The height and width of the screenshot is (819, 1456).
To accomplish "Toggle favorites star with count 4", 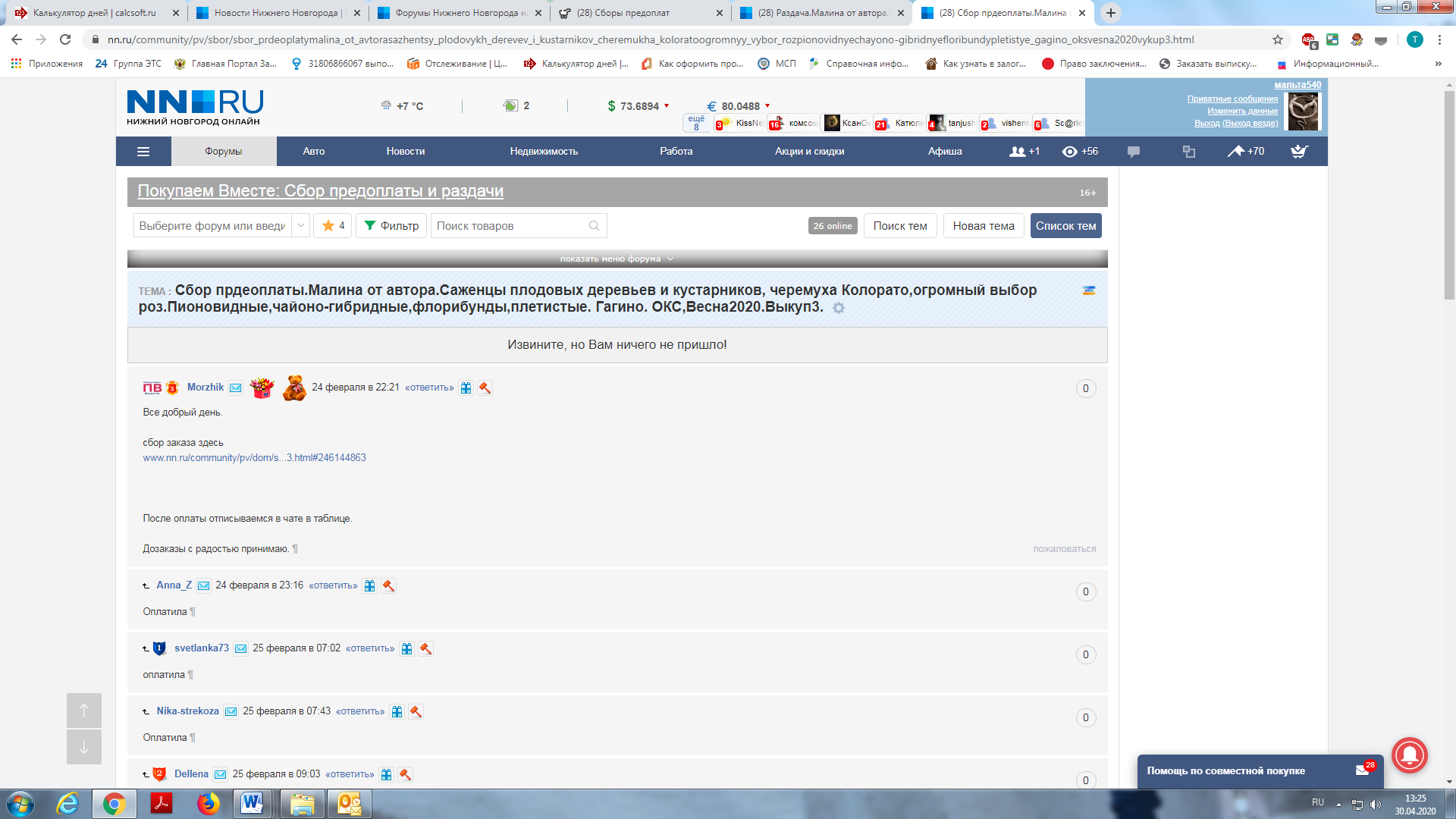I will [332, 226].
